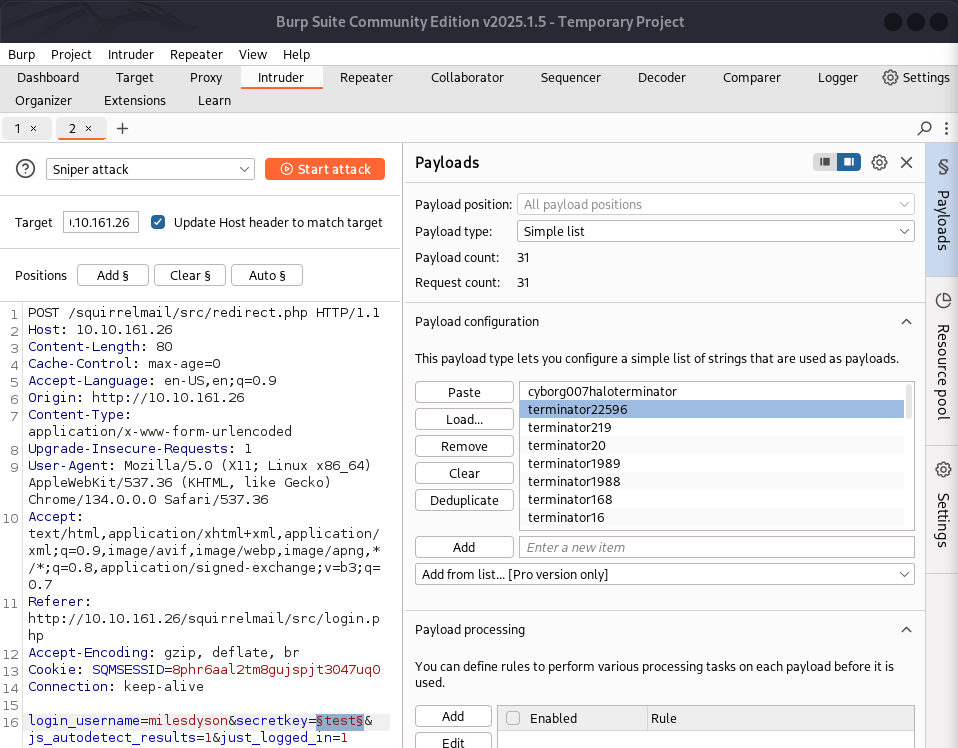Open the Intruder menu
This screenshot has width=958, height=748.
point(131,54)
